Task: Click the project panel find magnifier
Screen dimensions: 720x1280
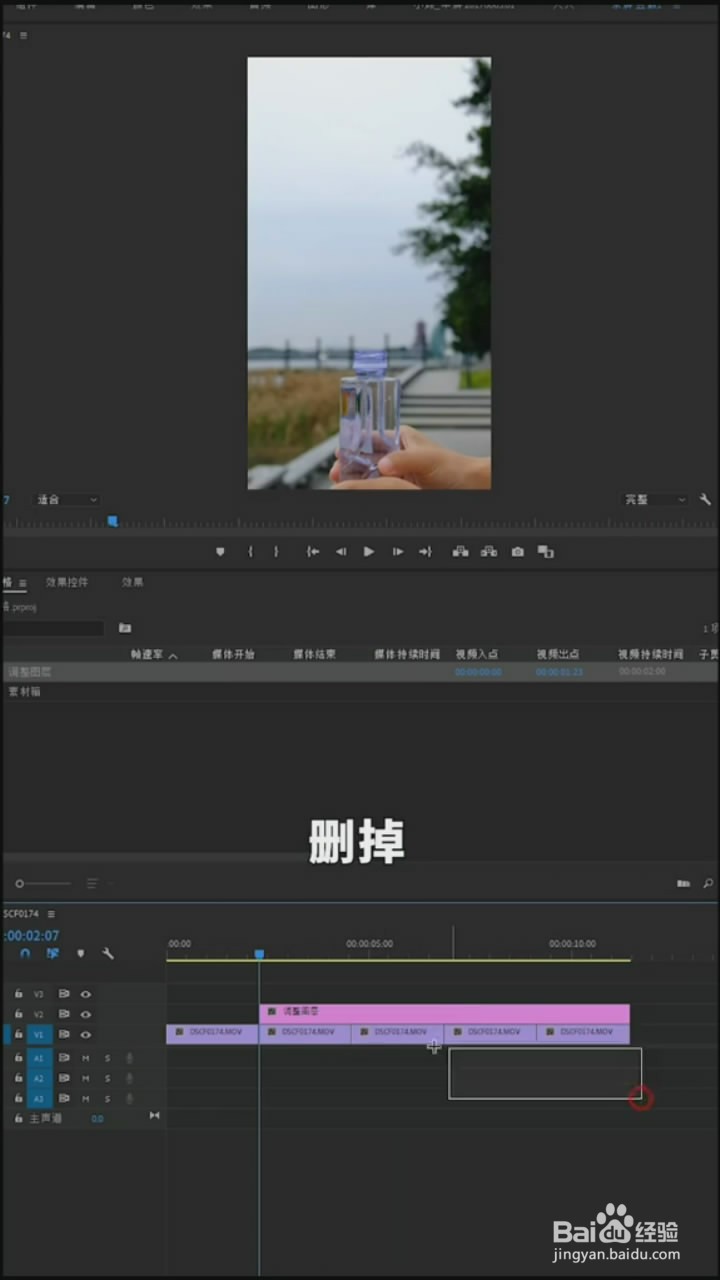Action: [708, 884]
